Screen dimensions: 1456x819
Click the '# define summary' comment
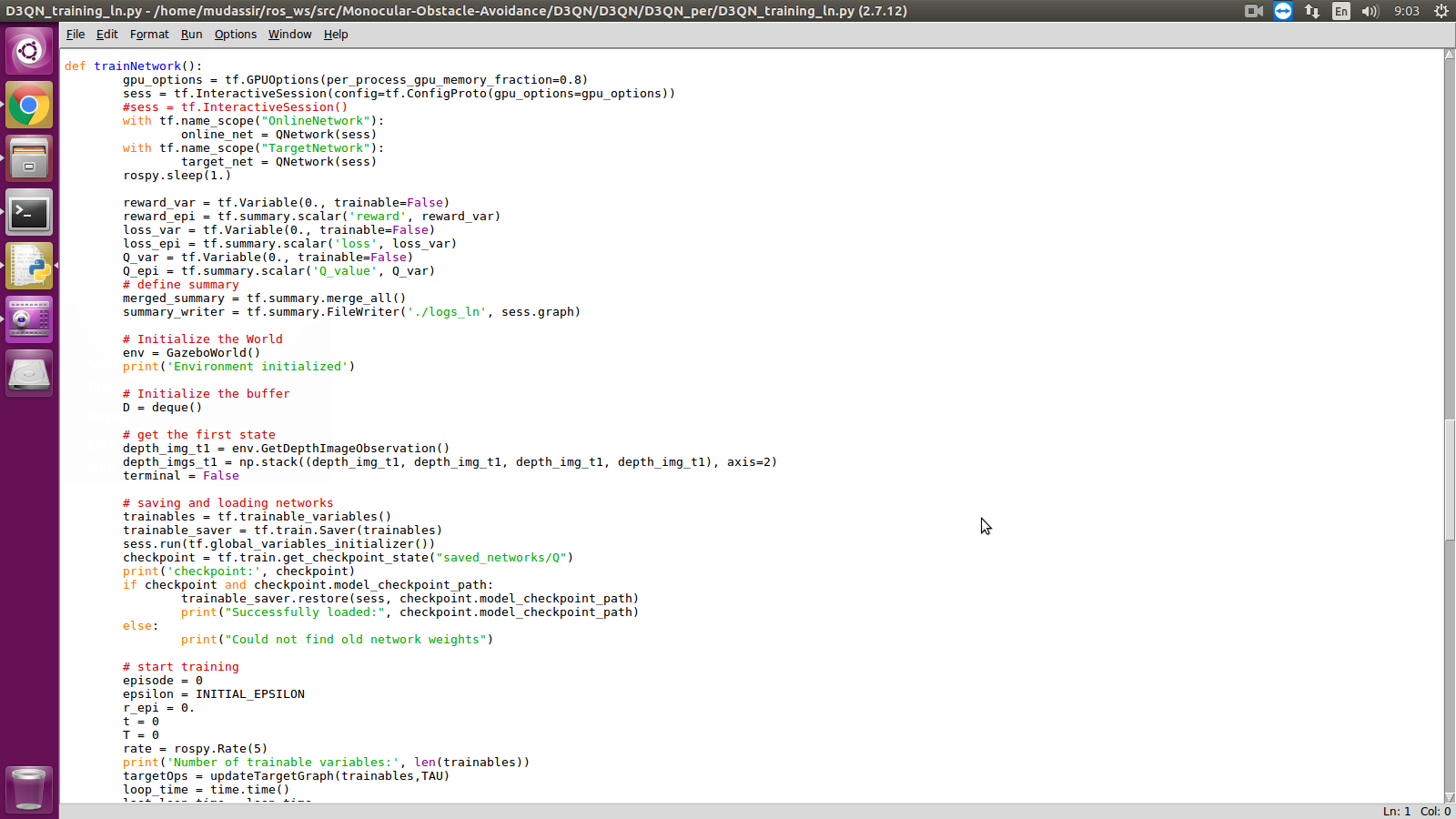(x=181, y=285)
